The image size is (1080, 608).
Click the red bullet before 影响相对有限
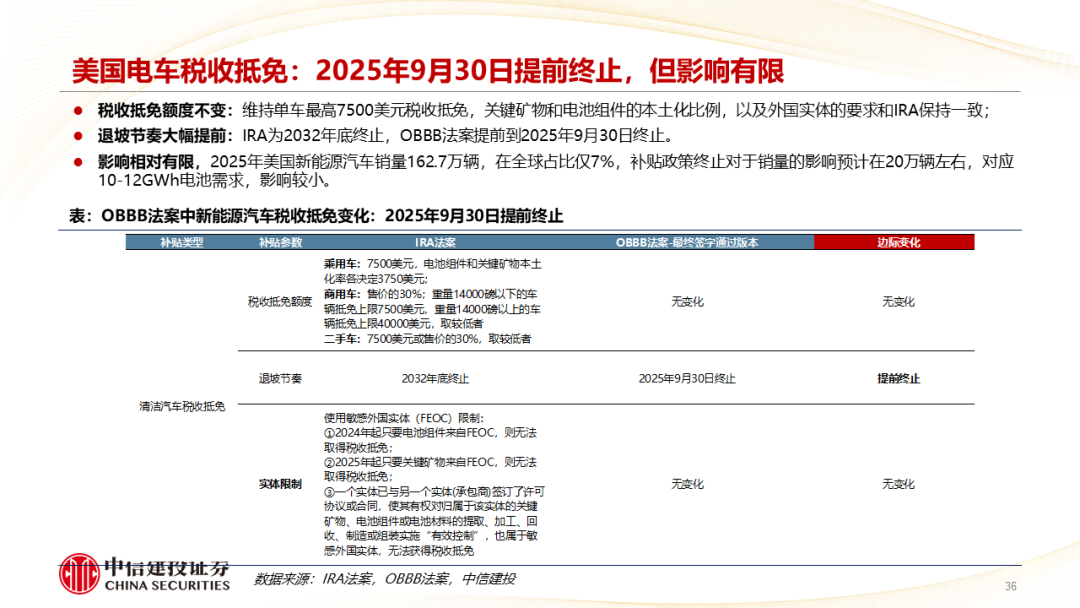(x=77, y=161)
